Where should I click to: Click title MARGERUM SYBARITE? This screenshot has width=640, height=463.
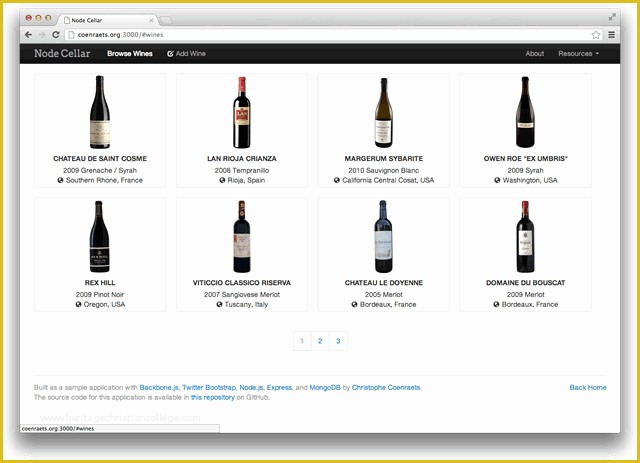click(x=384, y=158)
